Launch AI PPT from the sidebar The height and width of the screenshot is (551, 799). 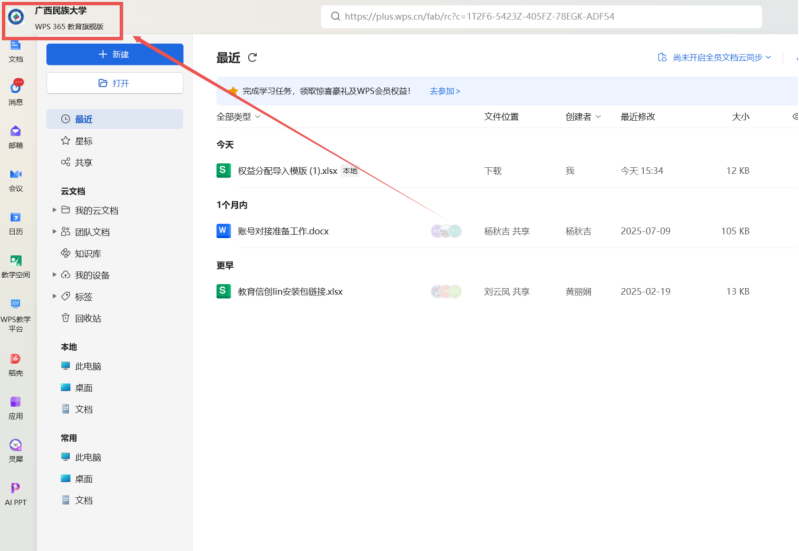(16, 491)
